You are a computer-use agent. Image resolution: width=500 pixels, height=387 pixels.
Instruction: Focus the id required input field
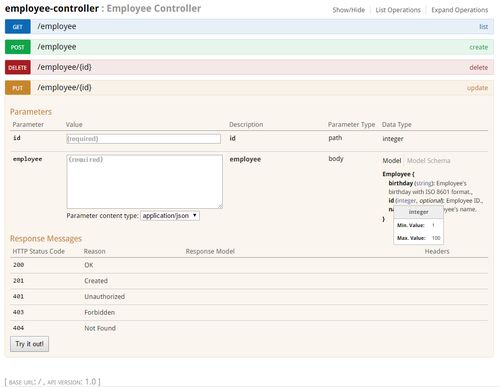pyautogui.click(x=143, y=139)
